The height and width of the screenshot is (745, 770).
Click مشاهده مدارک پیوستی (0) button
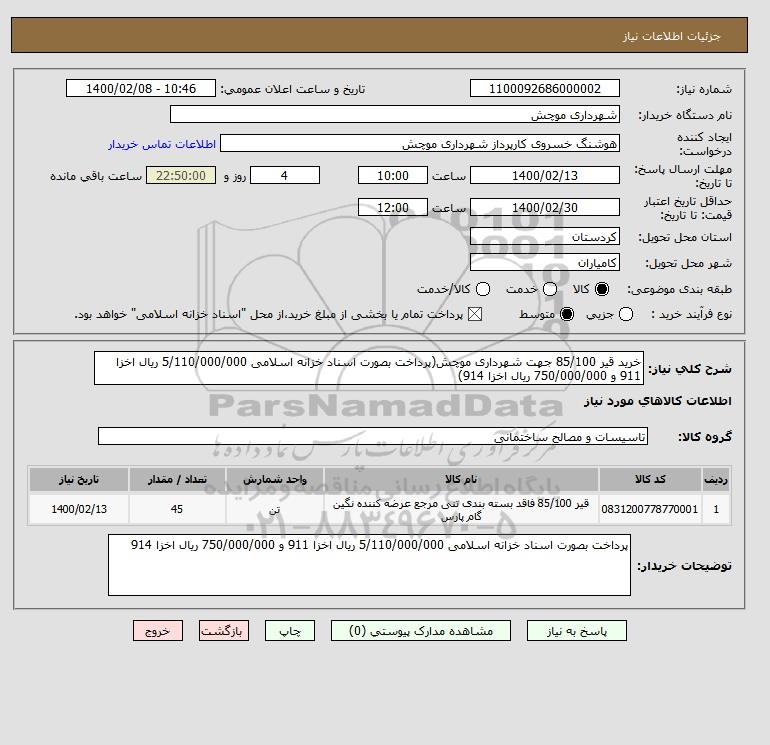click(x=421, y=631)
